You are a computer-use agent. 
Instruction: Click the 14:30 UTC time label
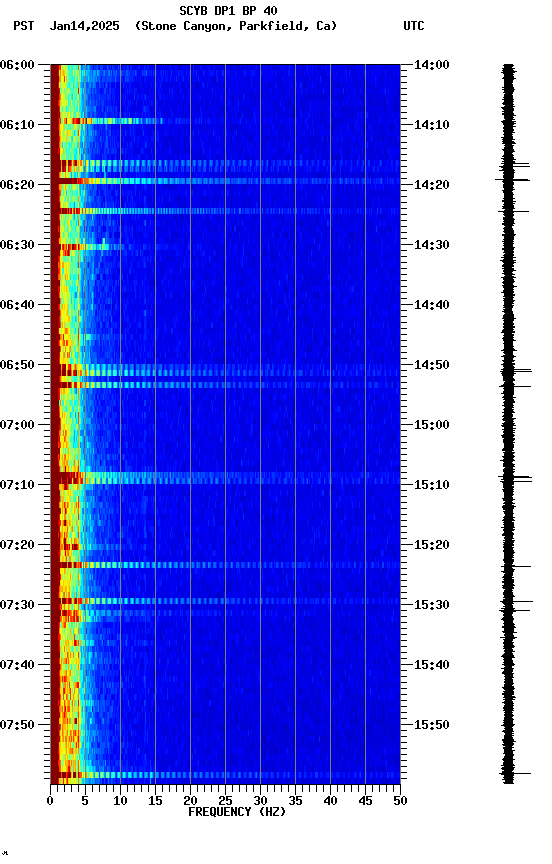(432, 245)
